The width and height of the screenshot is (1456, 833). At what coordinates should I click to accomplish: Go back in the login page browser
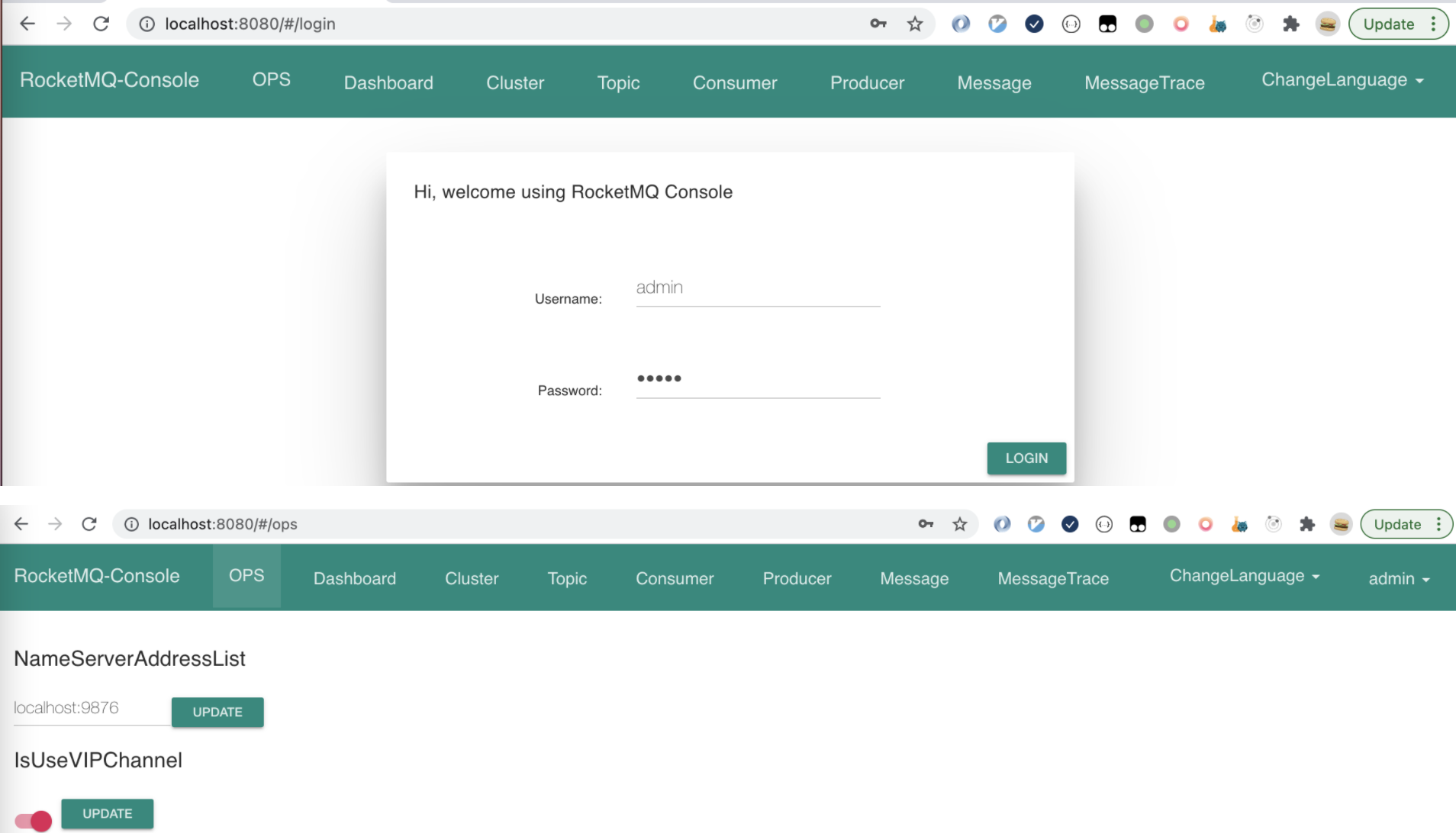coord(27,24)
